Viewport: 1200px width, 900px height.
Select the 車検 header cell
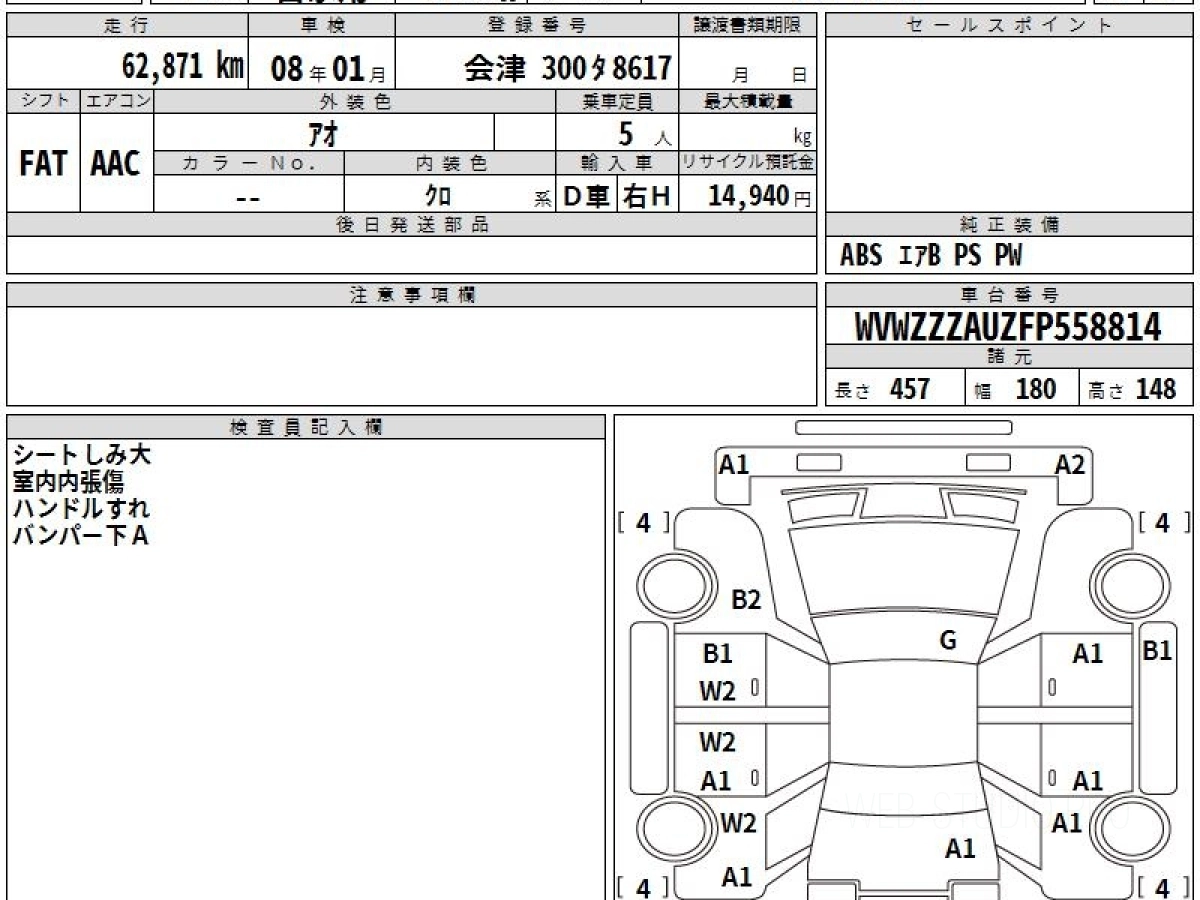click(321, 26)
